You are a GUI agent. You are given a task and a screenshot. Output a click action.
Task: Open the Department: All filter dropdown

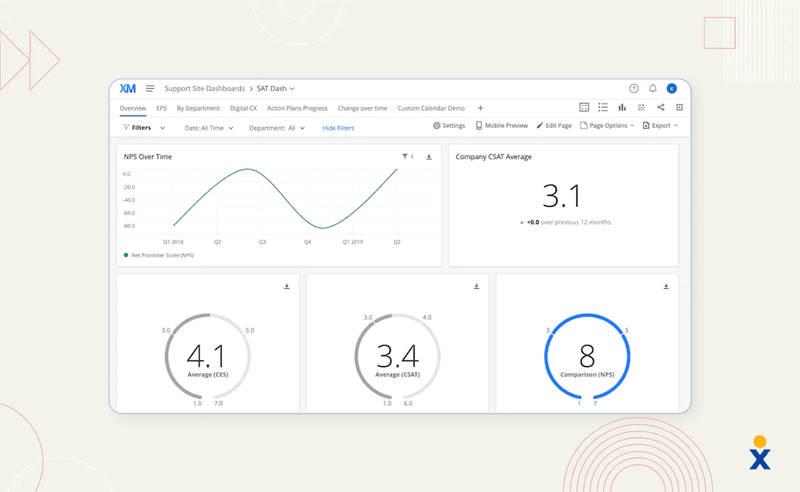click(x=277, y=128)
